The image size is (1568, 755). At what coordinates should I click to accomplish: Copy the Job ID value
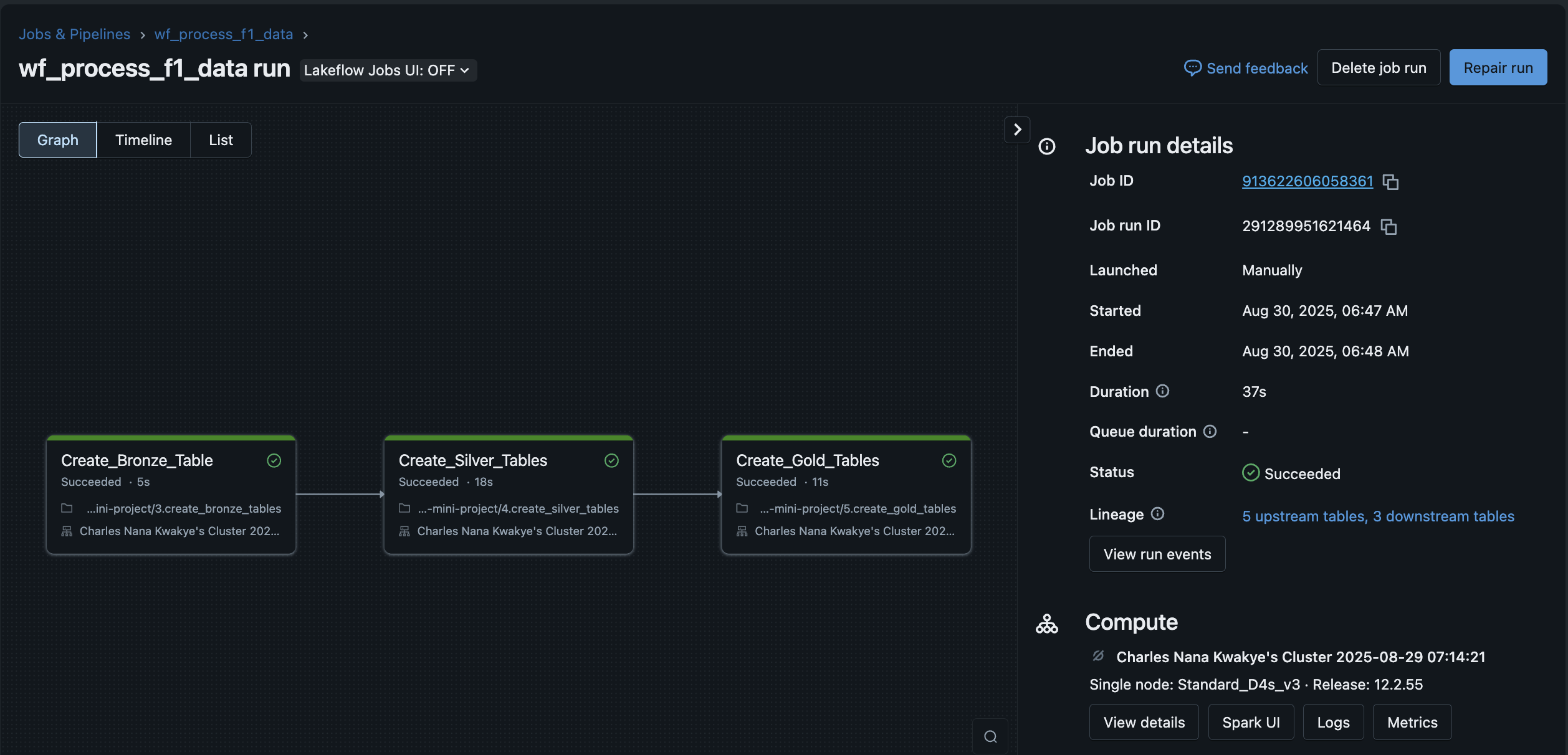(1390, 182)
